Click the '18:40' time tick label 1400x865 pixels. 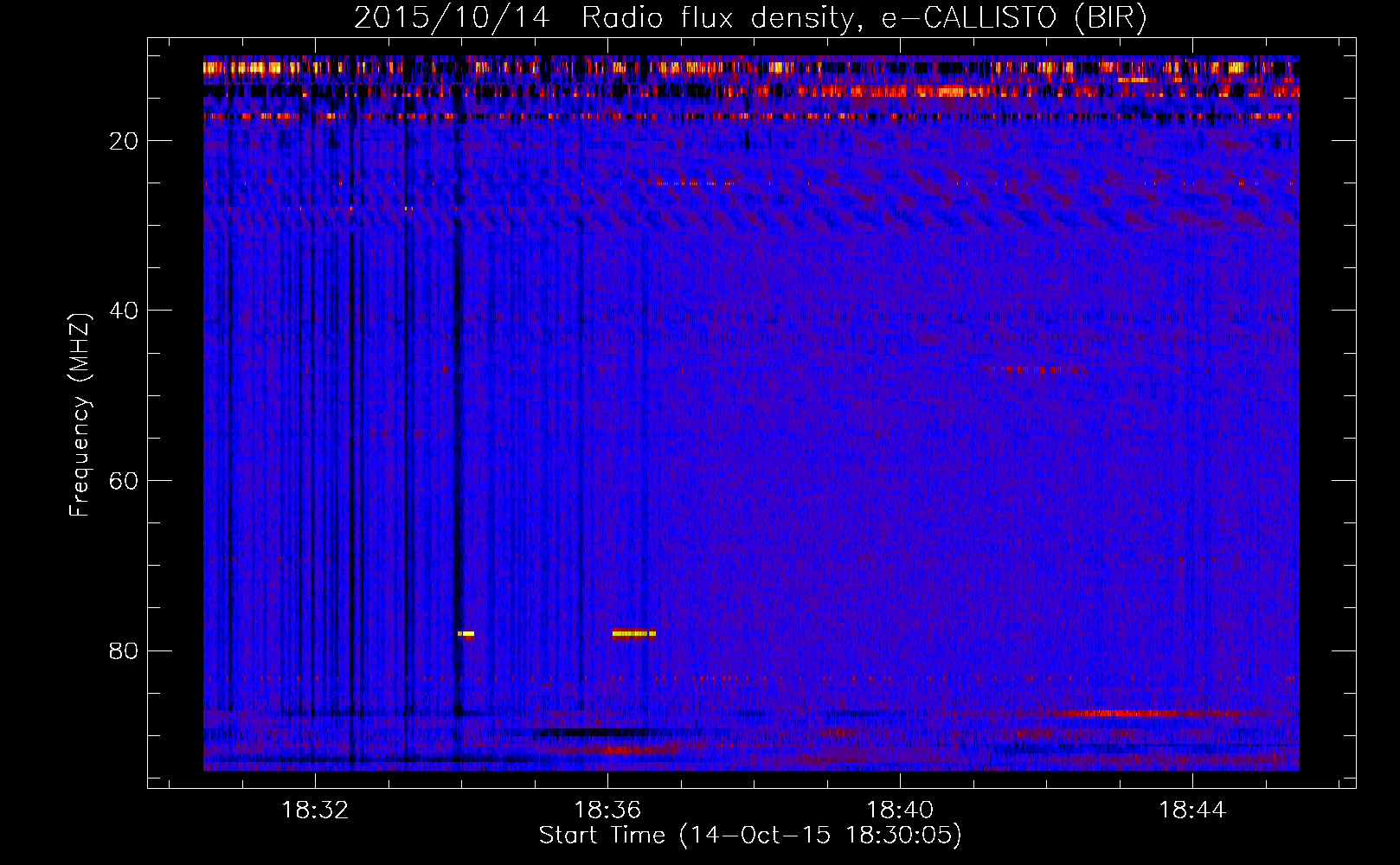click(900, 811)
